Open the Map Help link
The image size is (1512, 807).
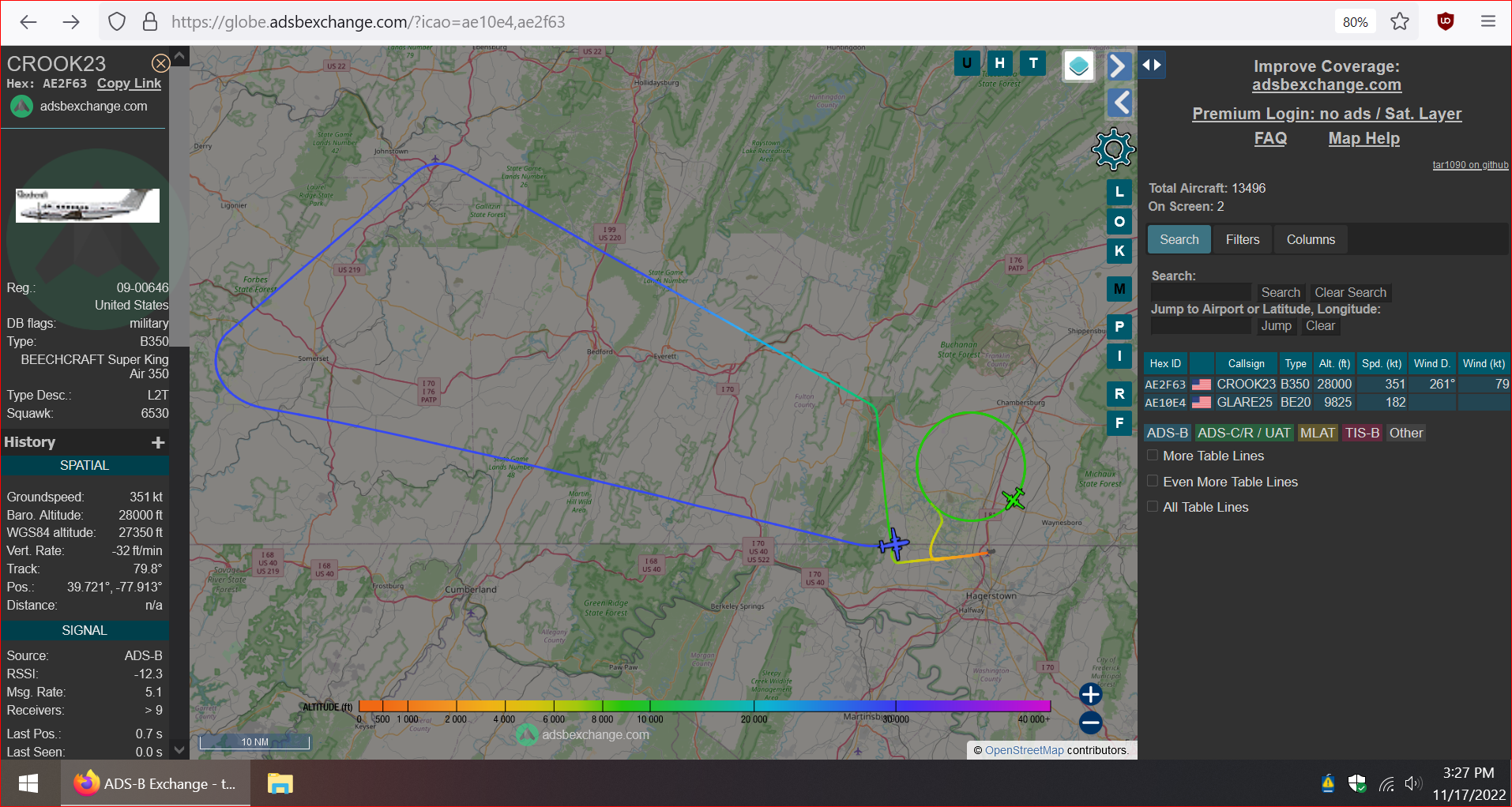[1363, 138]
